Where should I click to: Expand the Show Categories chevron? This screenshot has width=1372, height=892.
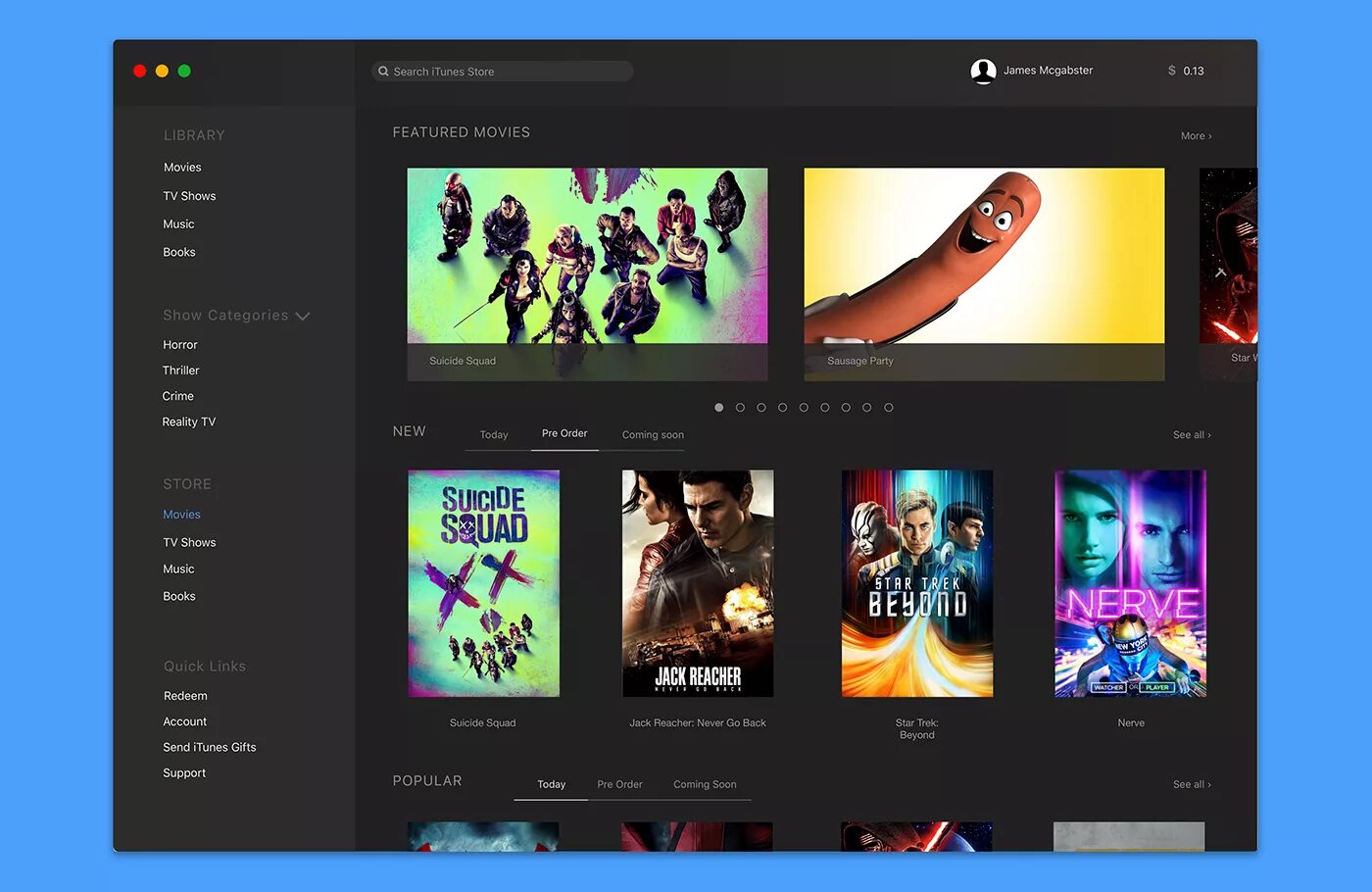coord(303,316)
